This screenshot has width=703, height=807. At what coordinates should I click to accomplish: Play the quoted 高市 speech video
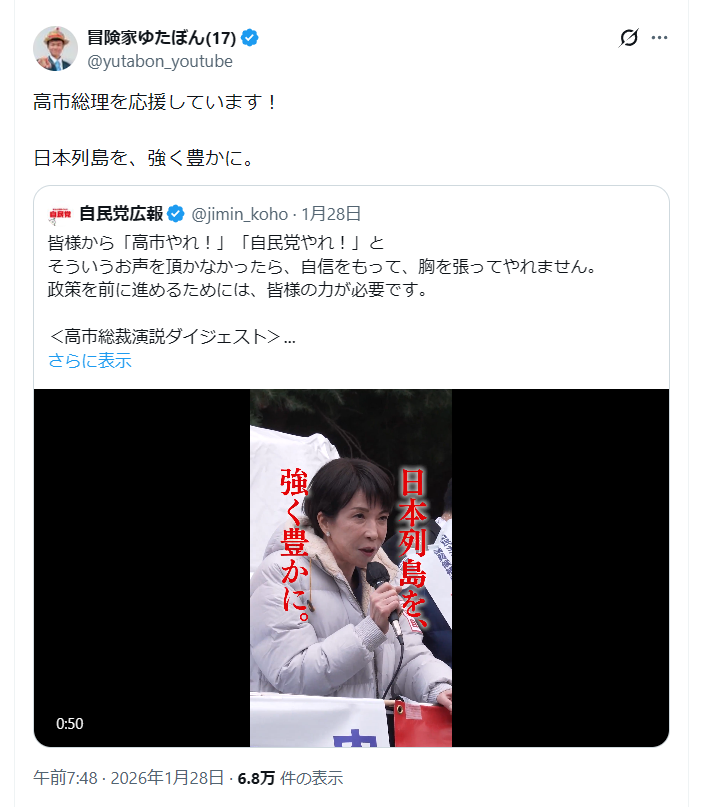click(x=351, y=568)
